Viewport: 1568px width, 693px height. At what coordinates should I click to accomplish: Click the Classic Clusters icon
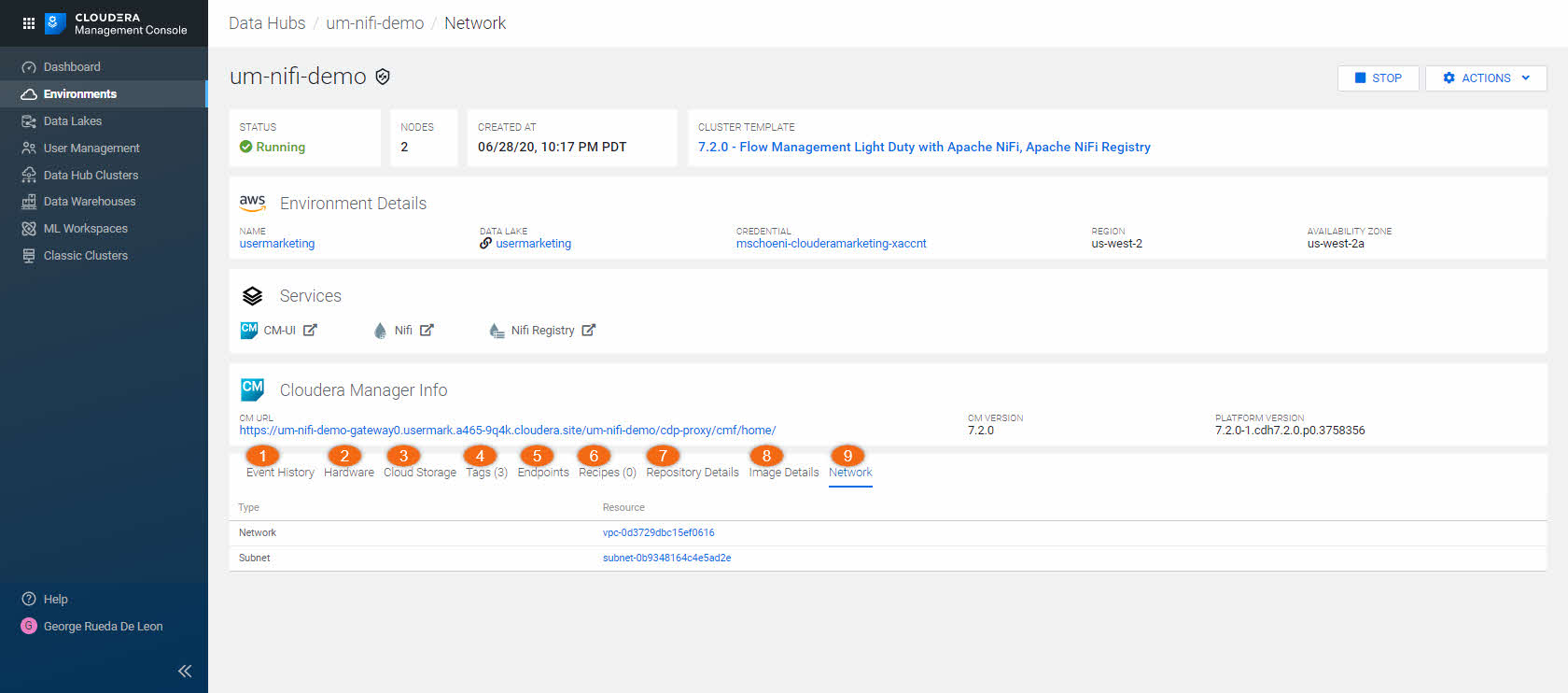click(x=29, y=256)
